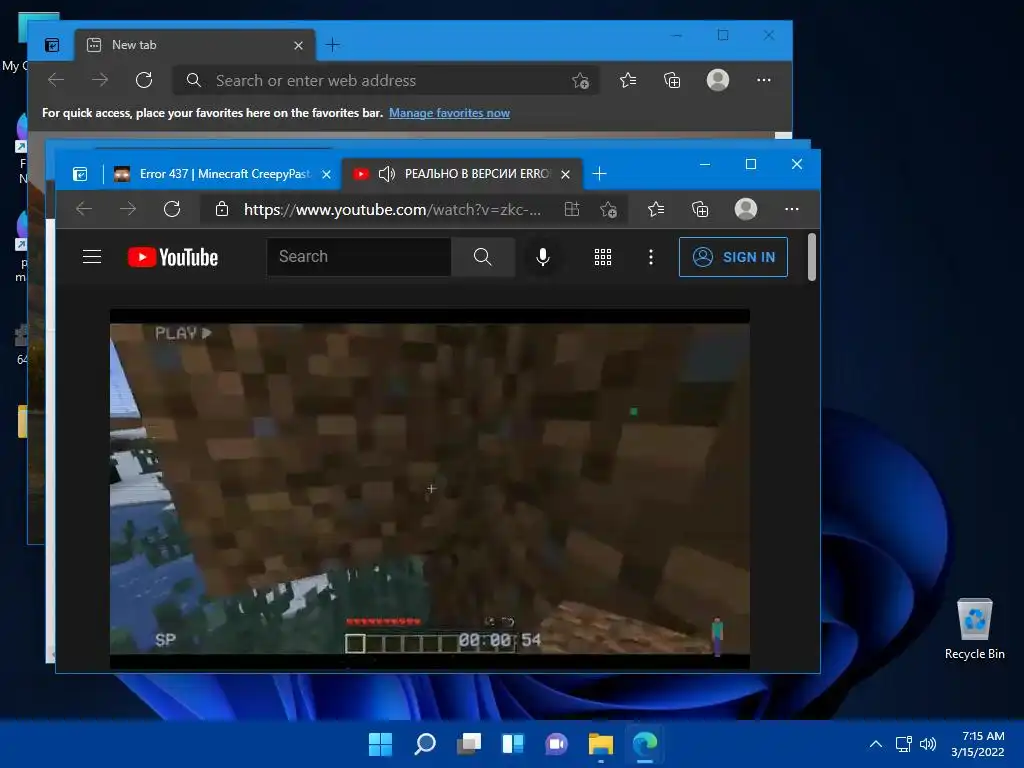Click Microsoft Edge taskbar icon
1024x768 pixels.
pyautogui.click(x=645, y=744)
